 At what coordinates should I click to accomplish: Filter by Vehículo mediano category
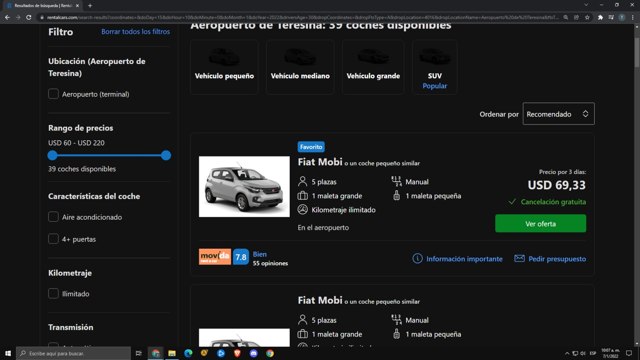300,67
